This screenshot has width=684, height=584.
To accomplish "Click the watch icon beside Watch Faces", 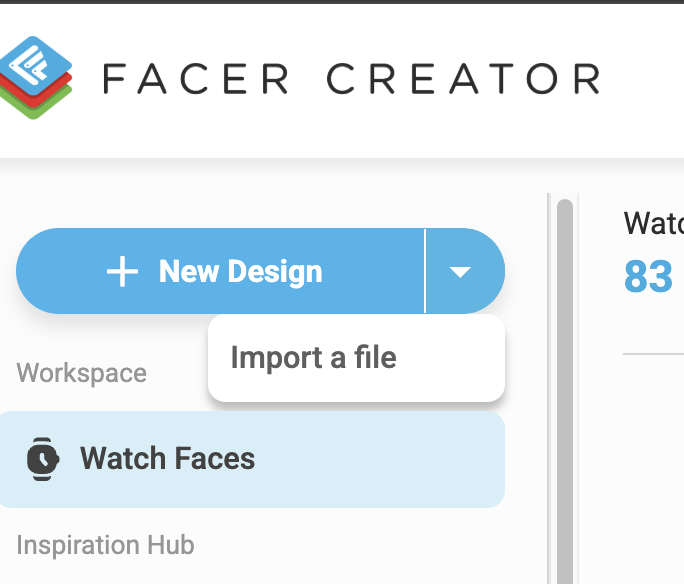I will 43,459.
